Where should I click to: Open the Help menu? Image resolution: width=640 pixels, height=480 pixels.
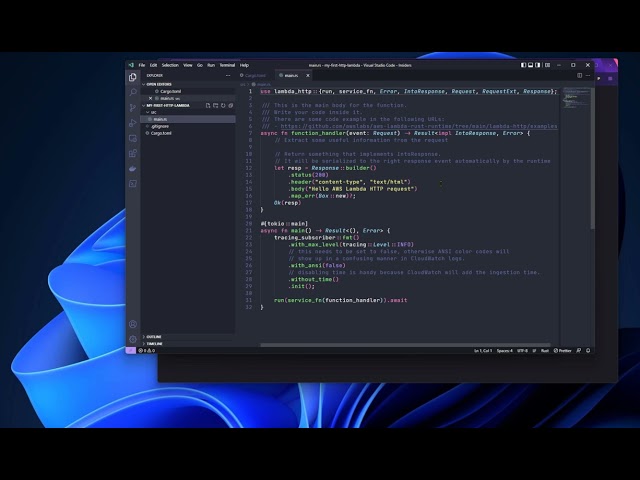coord(244,65)
